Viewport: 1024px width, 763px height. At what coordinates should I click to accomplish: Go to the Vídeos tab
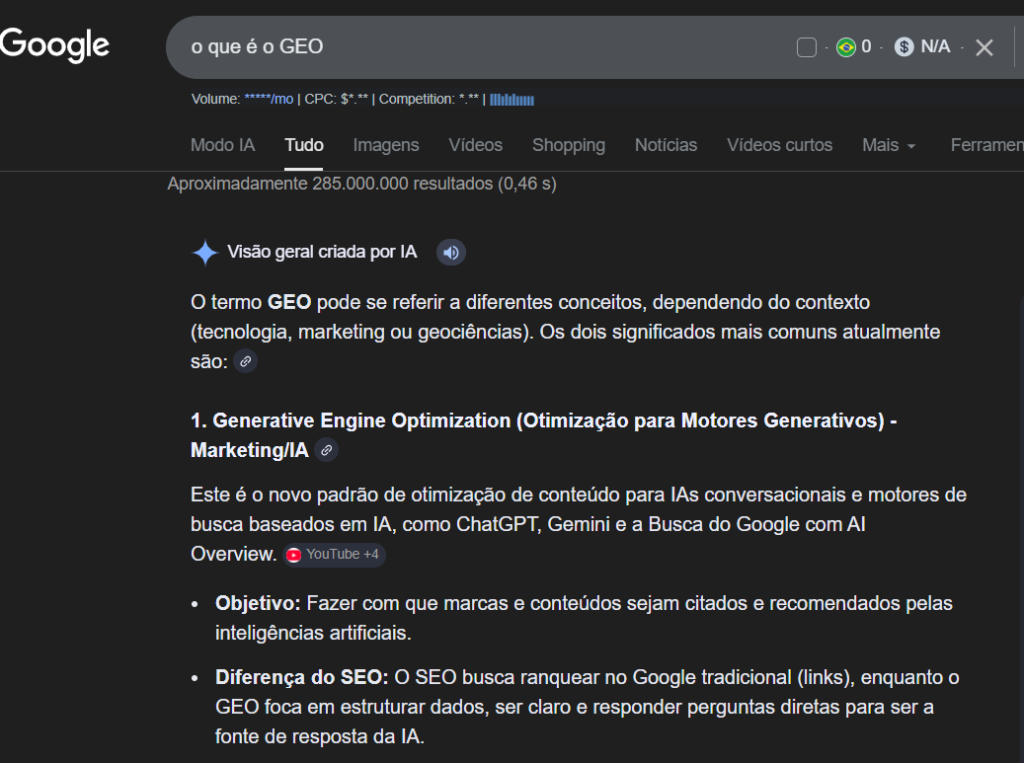point(475,145)
